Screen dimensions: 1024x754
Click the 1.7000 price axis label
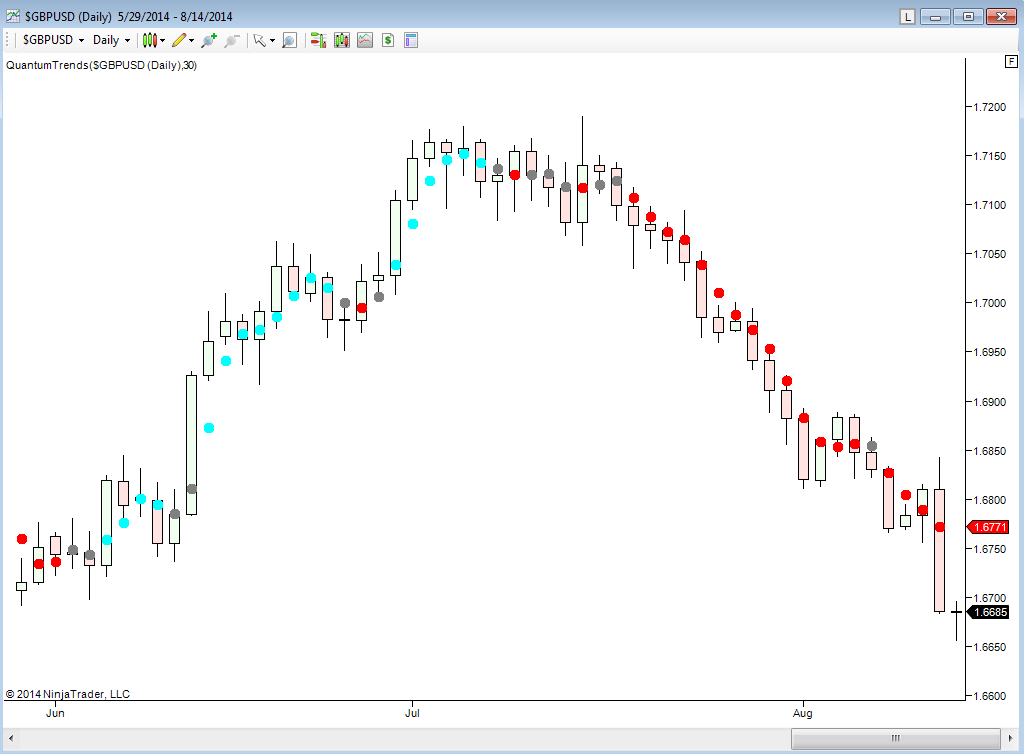pyautogui.click(x=989, y=303)
